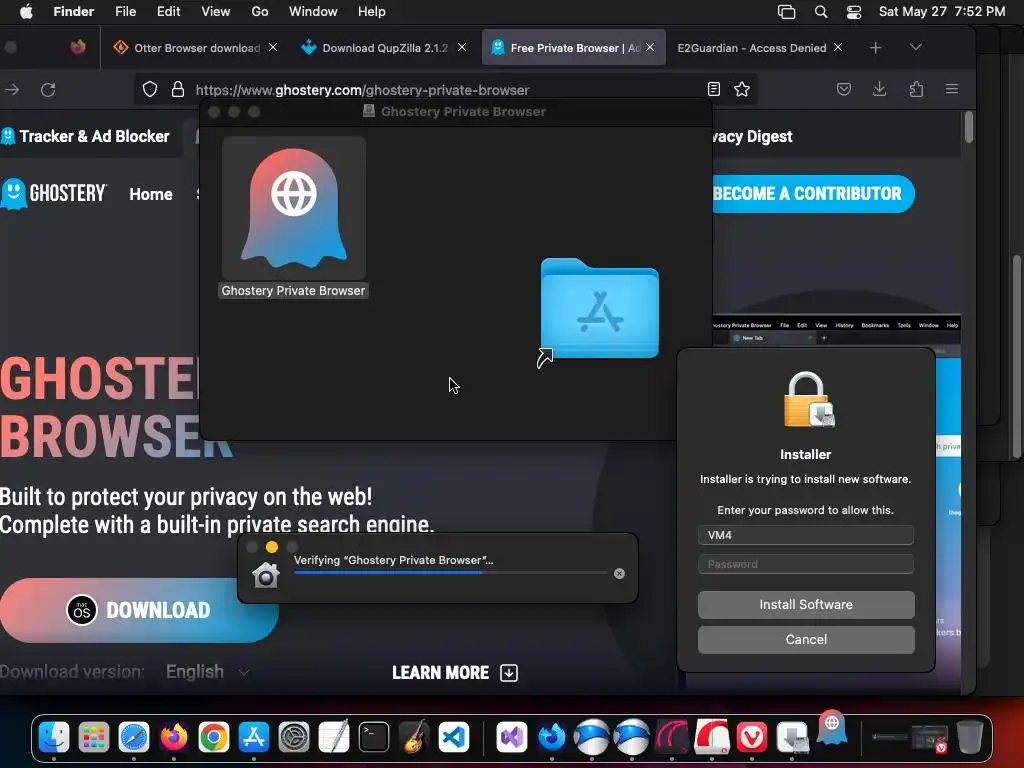This screenshot has height=768, width=1024.
Task: Cancel verification with the X button
Action: coord(619,573)
